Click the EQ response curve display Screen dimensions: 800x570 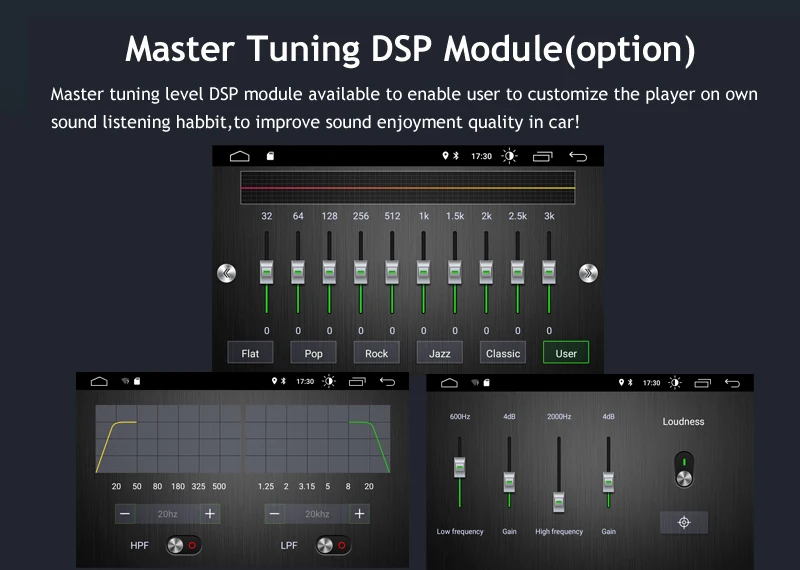tap(408, 188)
